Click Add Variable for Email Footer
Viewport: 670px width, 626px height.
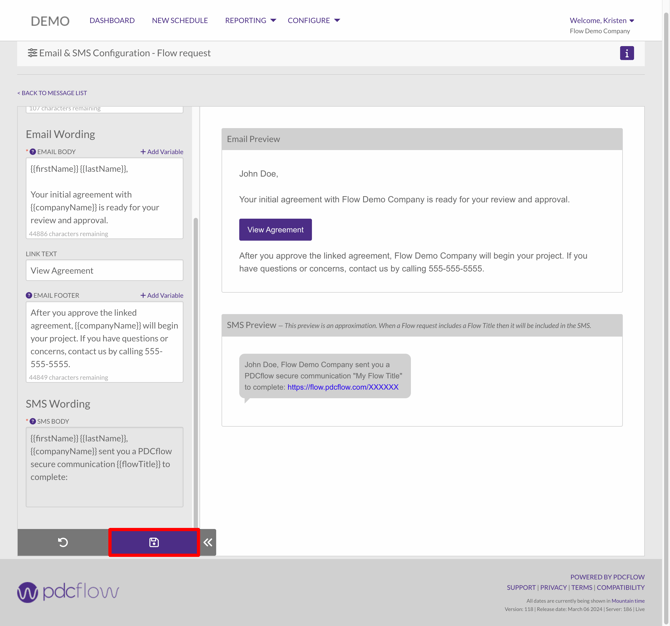click(162, 296)
